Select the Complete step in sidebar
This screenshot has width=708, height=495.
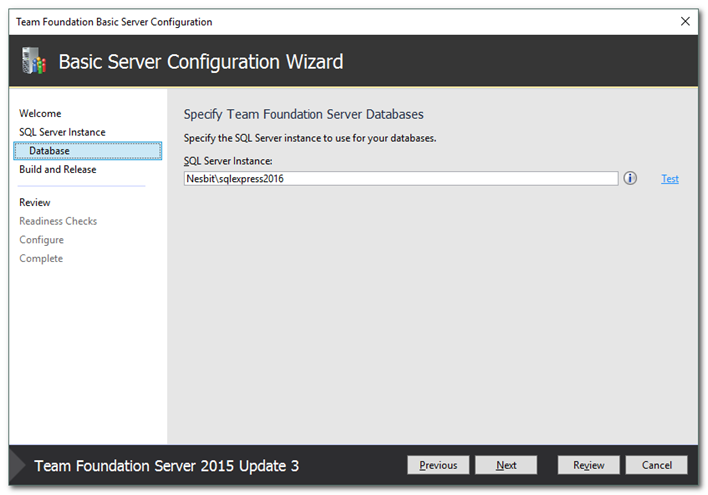tap(41, 258)
